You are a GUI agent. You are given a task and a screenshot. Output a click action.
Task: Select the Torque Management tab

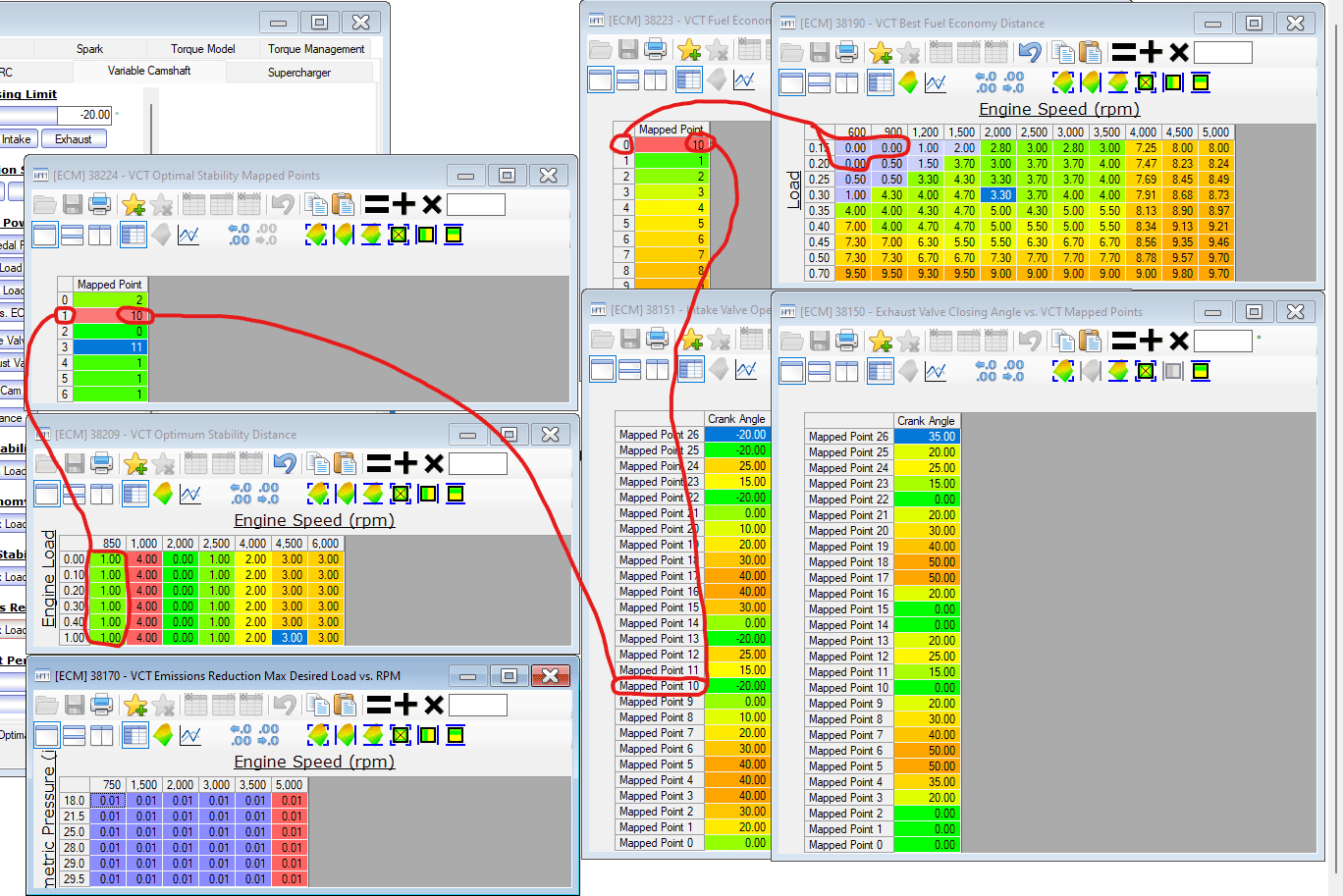click(316, 49)
